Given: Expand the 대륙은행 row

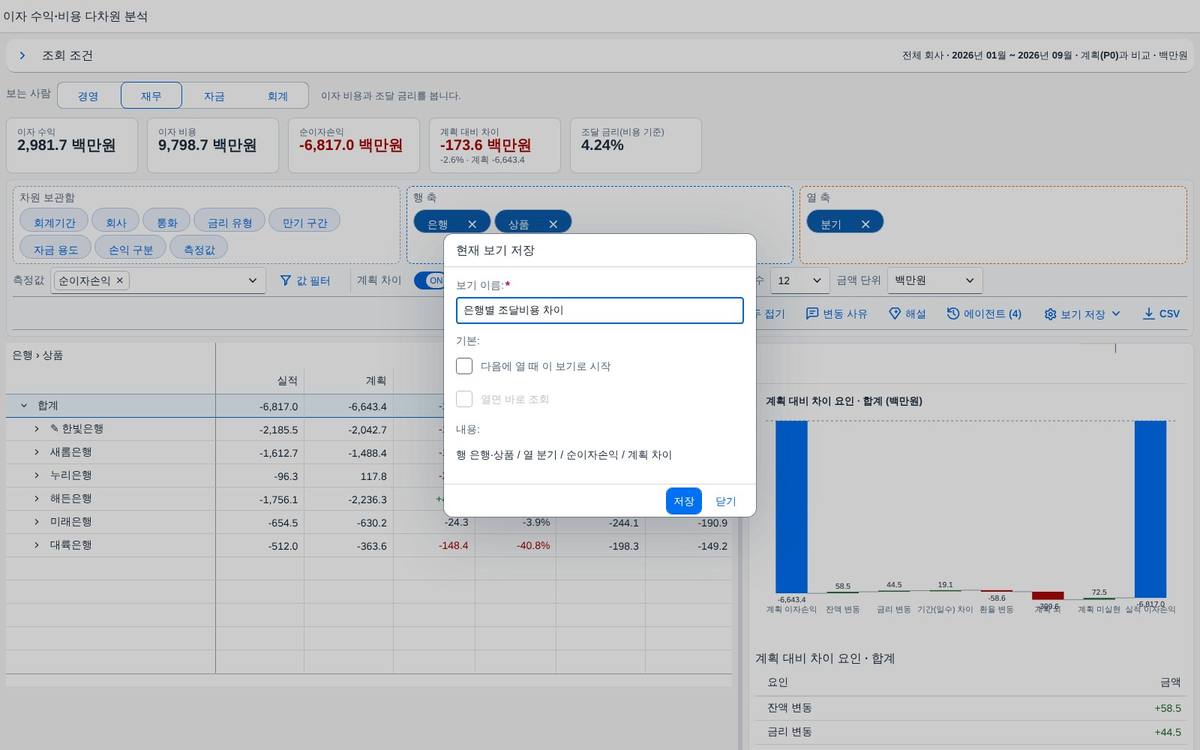Looking at the screenshot, I should (x=37, y=546).
